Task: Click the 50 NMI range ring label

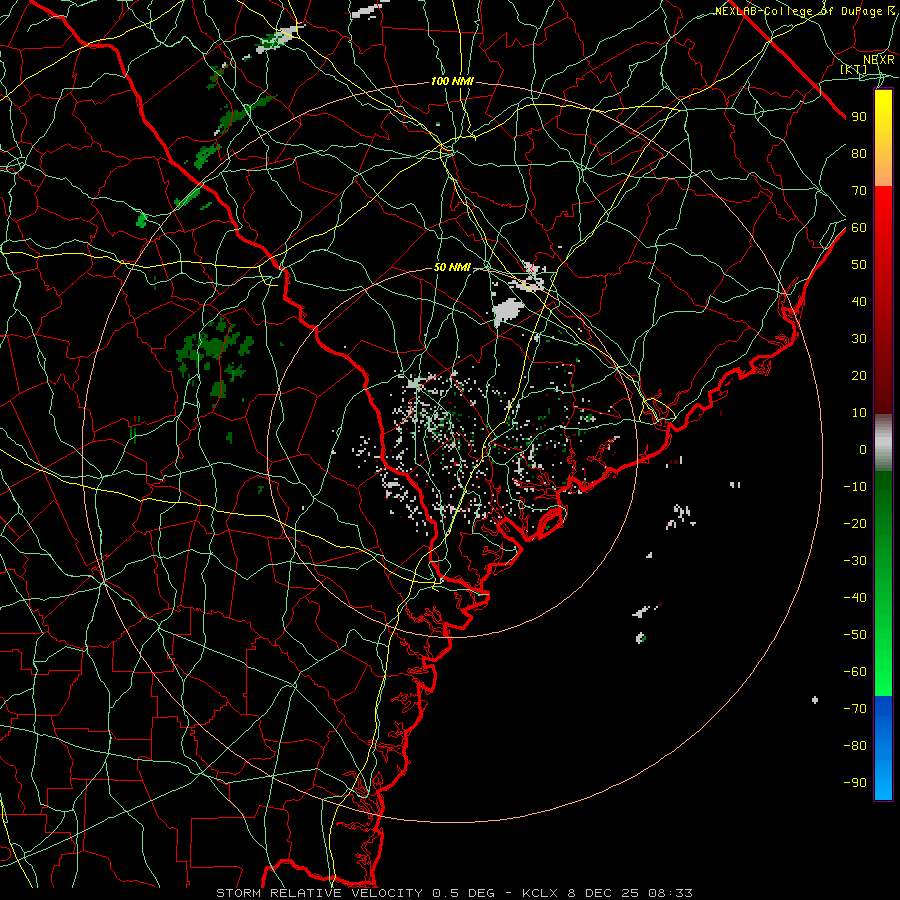Action: pyautogui.click(x=452, y=267)
